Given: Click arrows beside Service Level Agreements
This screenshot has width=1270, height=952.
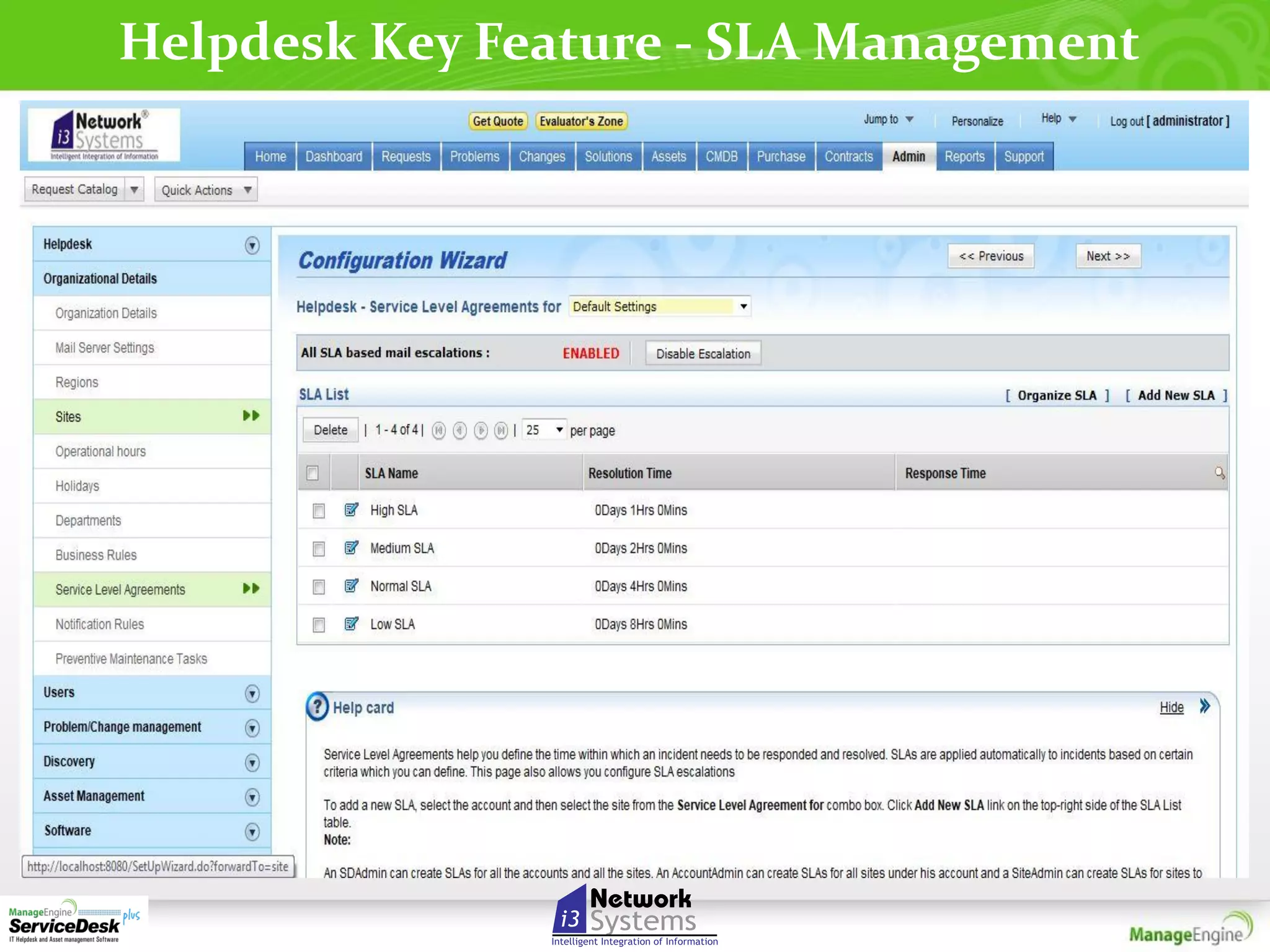Looking at the screenshot, I should 251,588.
